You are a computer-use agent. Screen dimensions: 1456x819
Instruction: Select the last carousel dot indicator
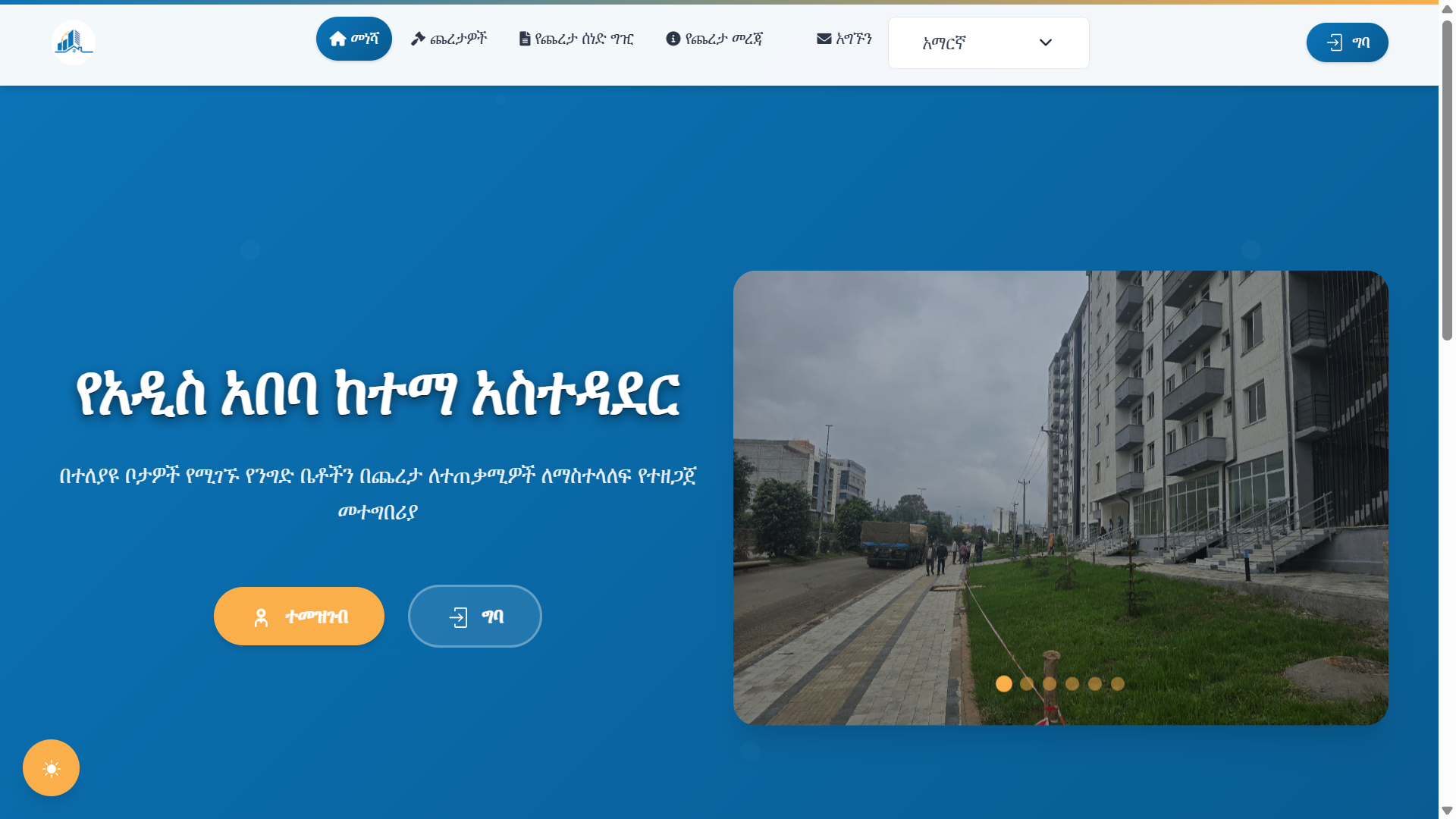(x=1117, y=683)
